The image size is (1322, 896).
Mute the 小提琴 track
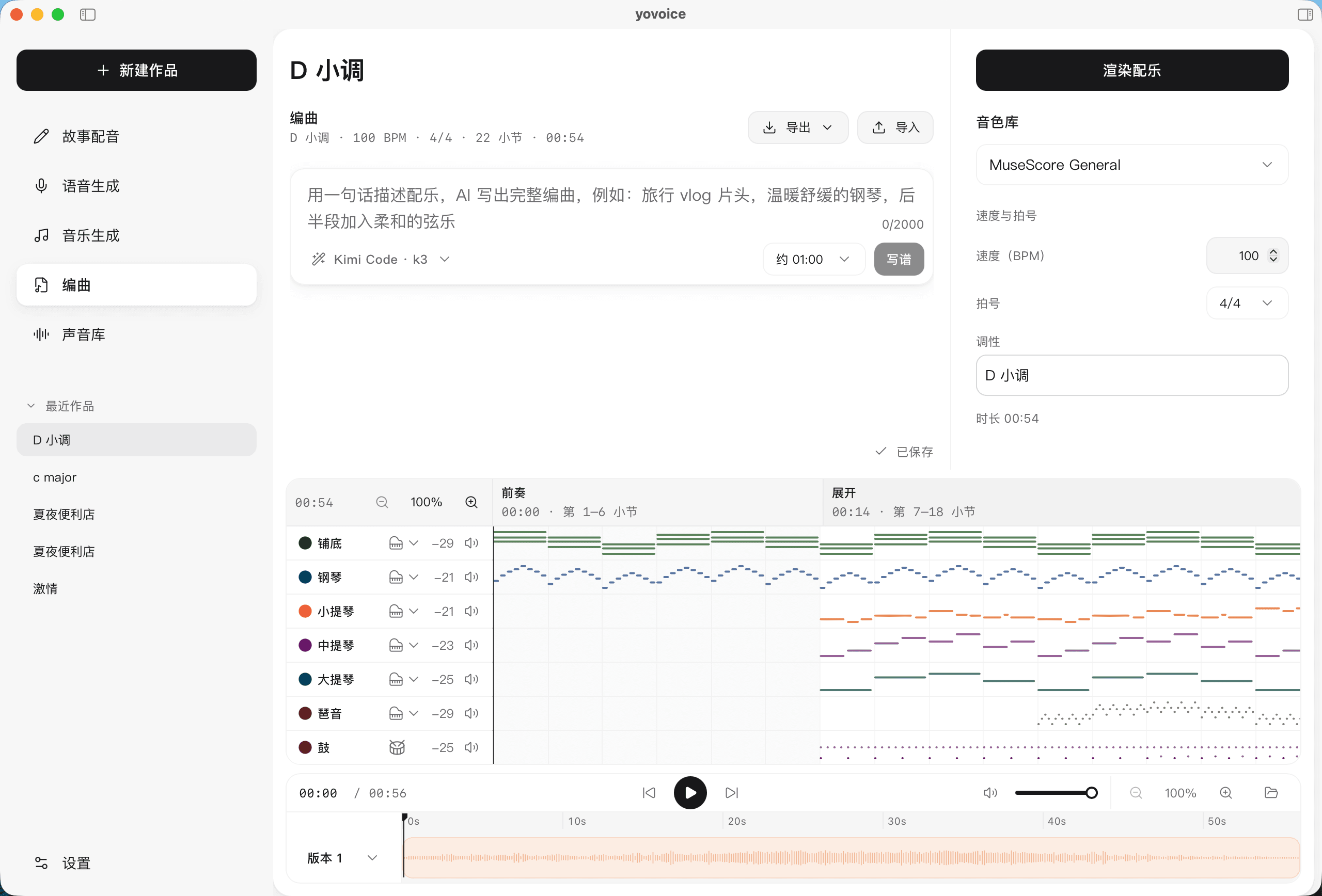[471, 611]
